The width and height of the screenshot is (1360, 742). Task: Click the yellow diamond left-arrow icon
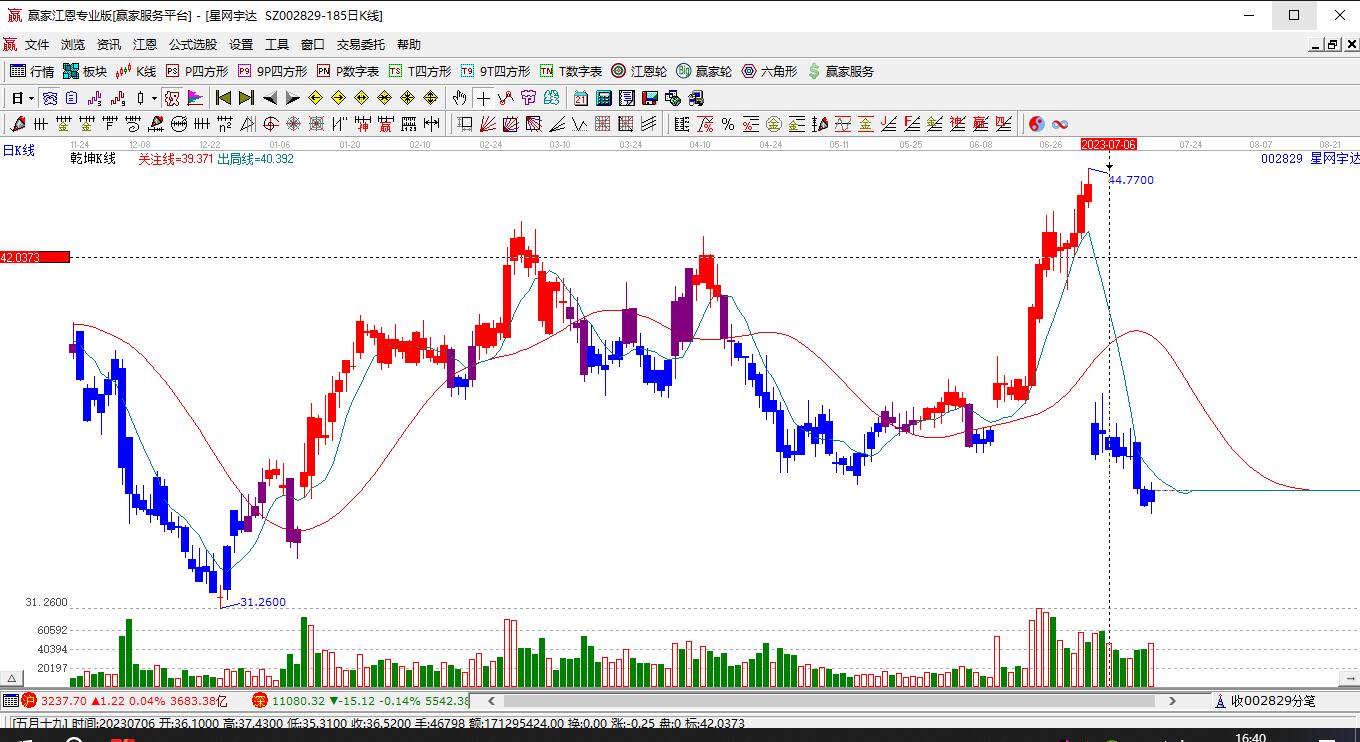coord(316,98)
